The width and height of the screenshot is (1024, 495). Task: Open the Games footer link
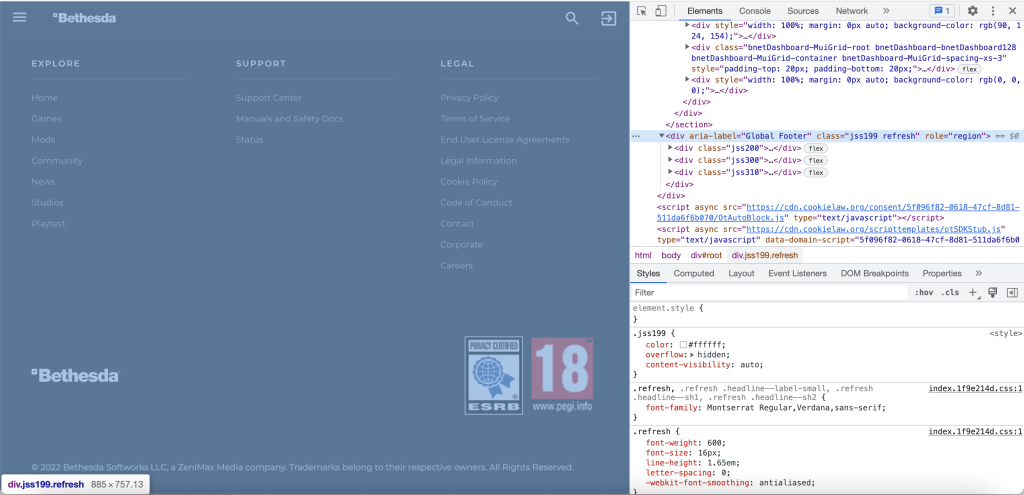point(46,119)
